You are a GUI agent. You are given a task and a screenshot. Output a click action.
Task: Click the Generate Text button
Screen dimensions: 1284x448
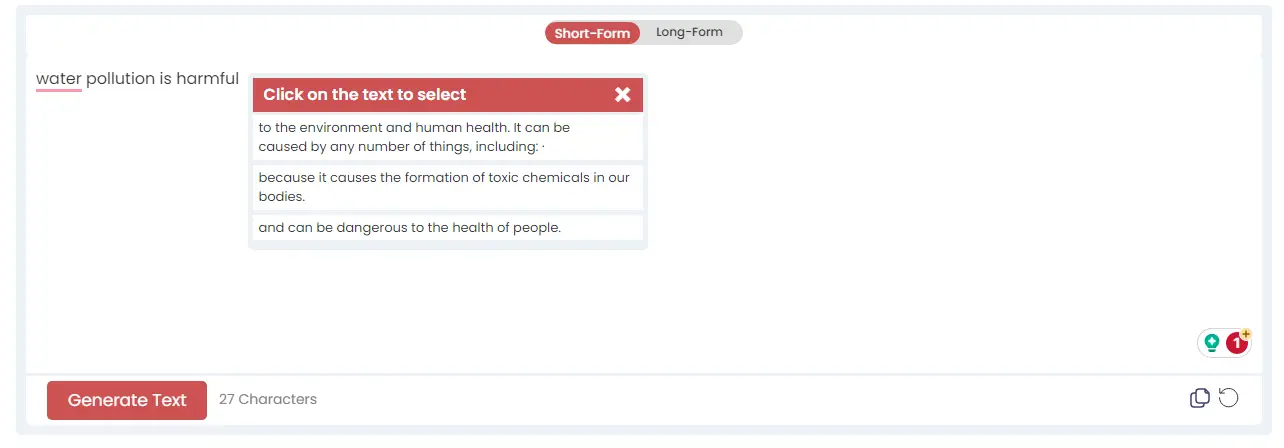(x=127, y=400)
